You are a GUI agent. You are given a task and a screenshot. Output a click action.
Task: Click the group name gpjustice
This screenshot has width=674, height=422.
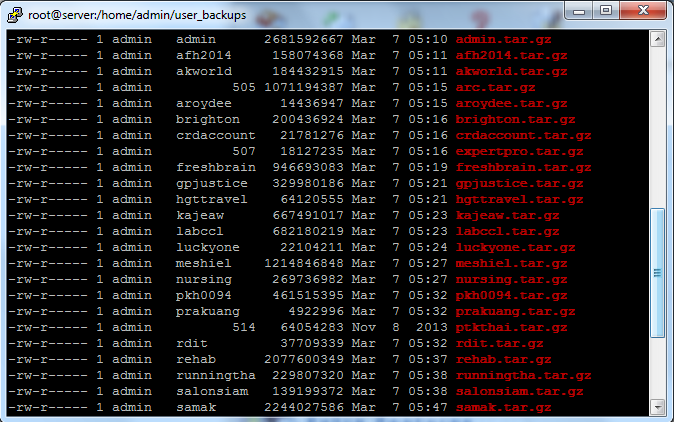[x=211, y=183]
